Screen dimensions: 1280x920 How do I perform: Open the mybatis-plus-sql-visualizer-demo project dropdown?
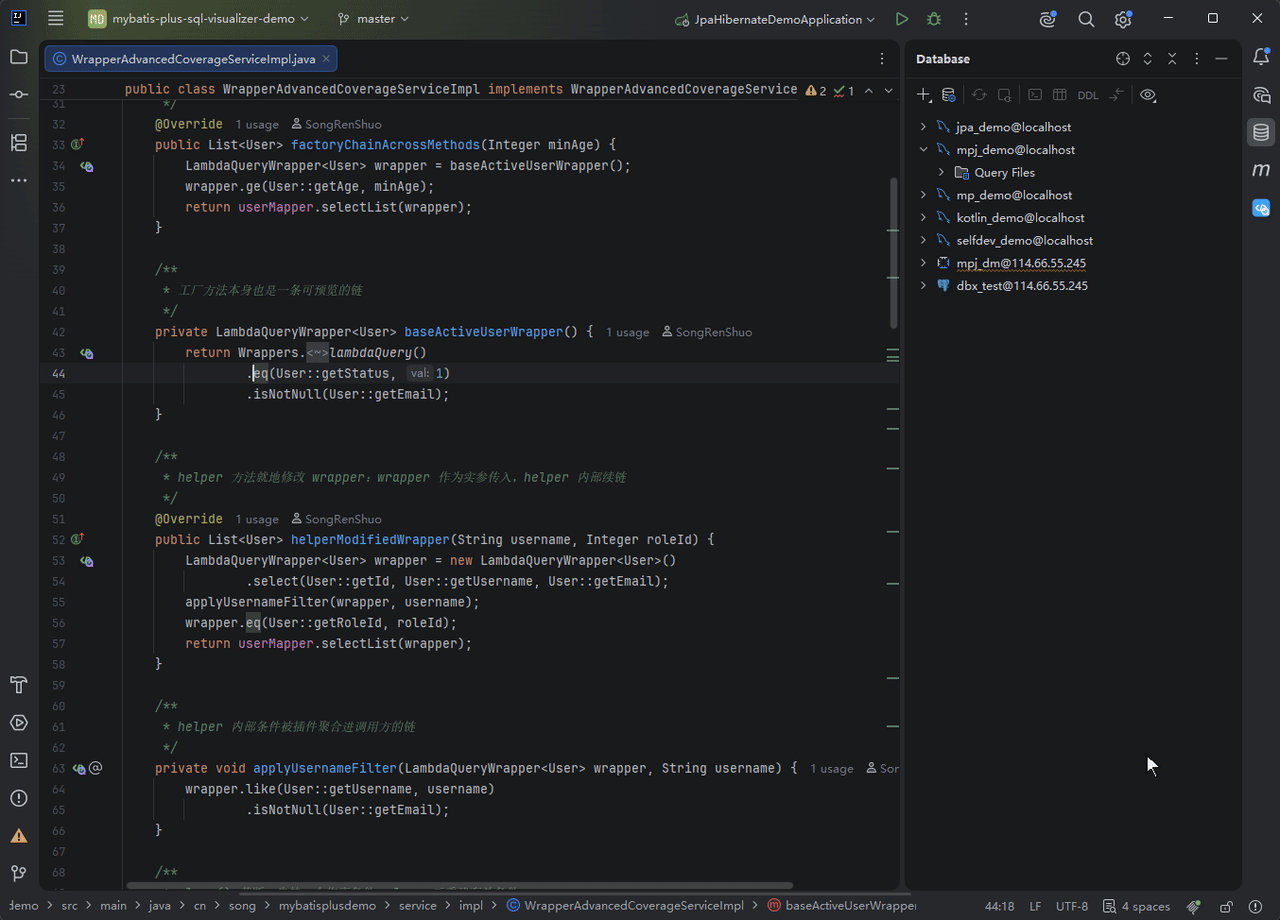coord(199,19)
